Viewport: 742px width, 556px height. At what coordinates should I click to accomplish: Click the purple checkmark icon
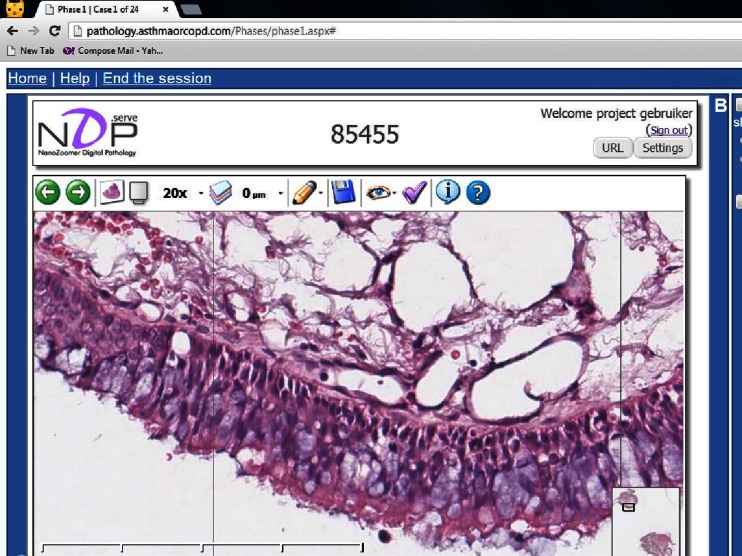(x=414, y=192)
